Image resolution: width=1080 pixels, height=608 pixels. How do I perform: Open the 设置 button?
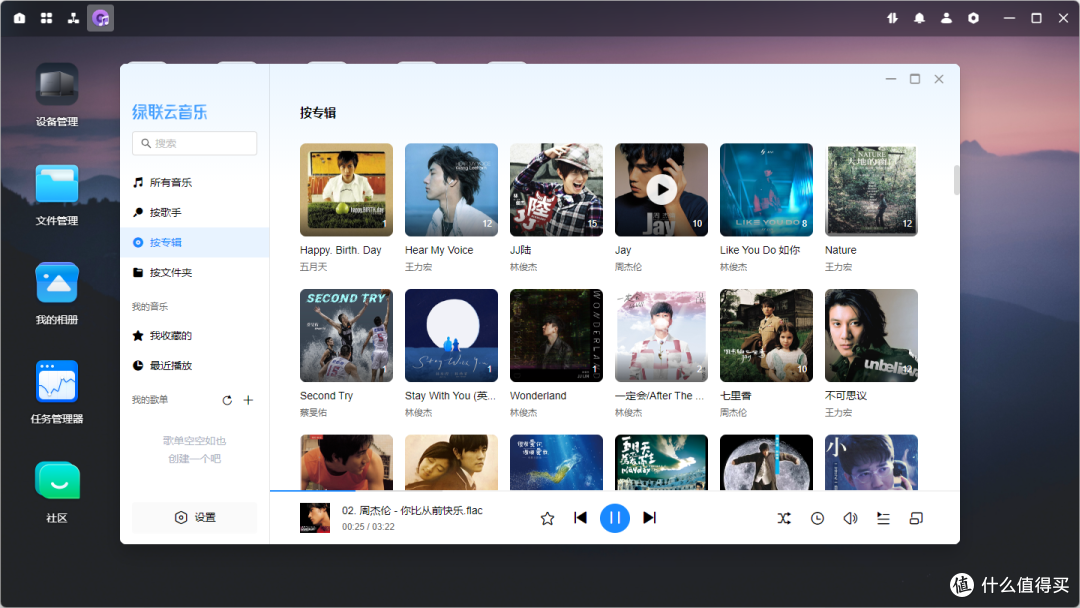click(194, 517)
